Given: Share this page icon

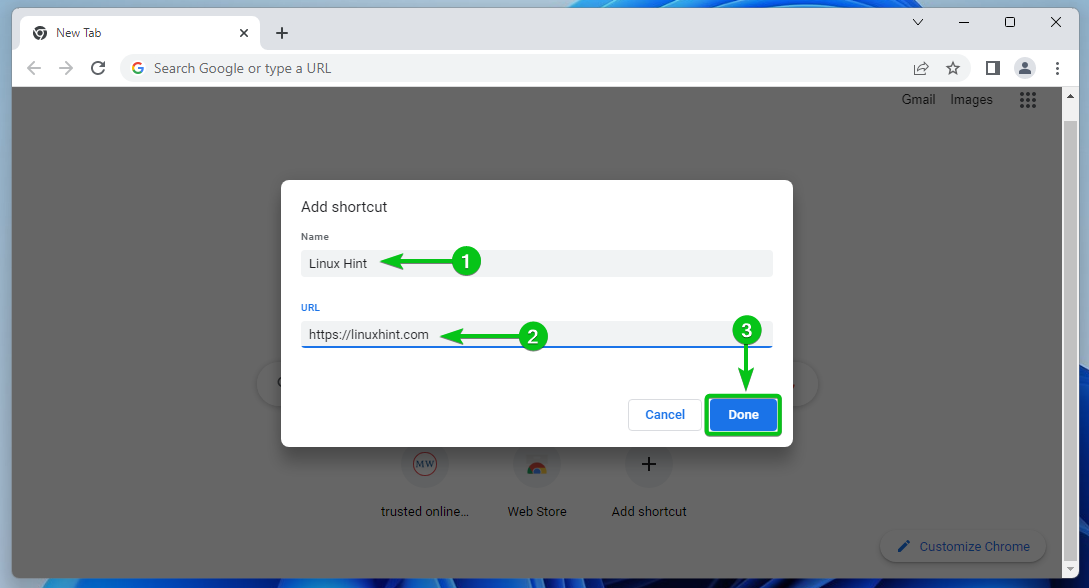Looking at the screenshot, I should 921,68.
